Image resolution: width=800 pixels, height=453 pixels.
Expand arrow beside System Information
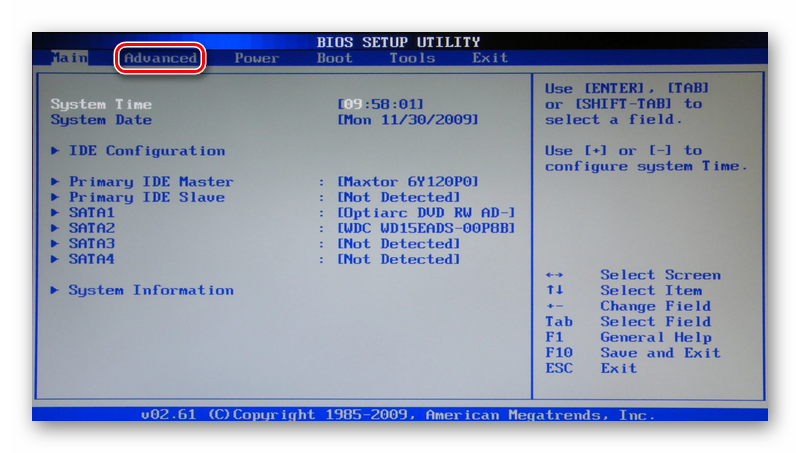[55, 290]
